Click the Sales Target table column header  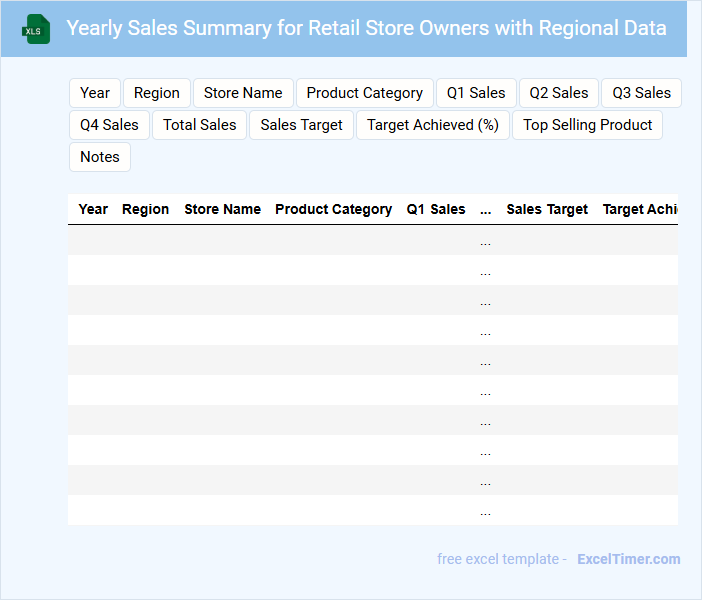coord(547,209)
